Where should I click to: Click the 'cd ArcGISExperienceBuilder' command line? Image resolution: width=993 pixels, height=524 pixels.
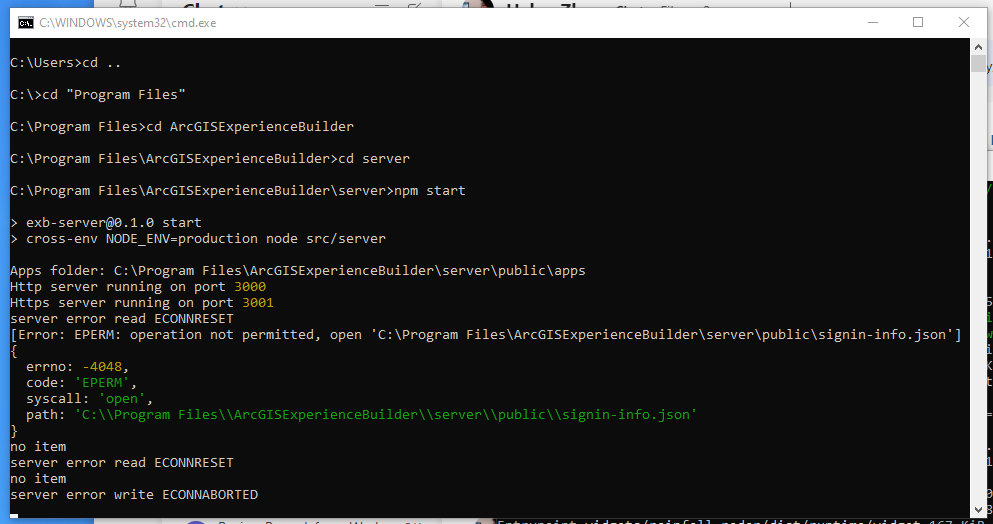tap(182, 127)
